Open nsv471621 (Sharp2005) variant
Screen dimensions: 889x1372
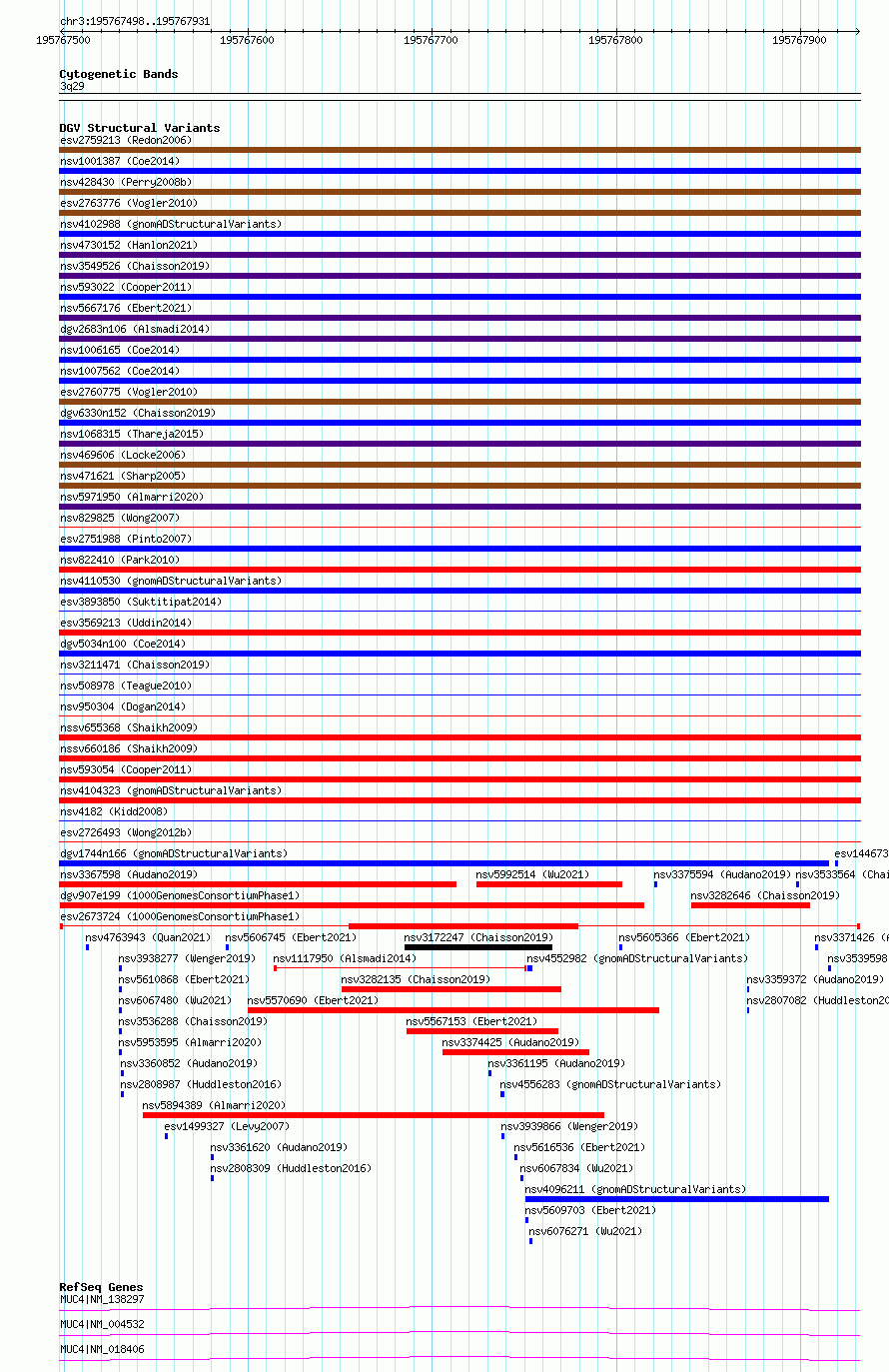[123, 476]
